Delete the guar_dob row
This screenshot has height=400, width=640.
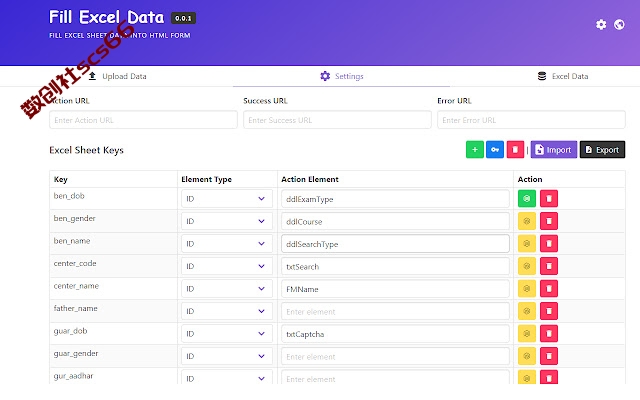[549, 333]
